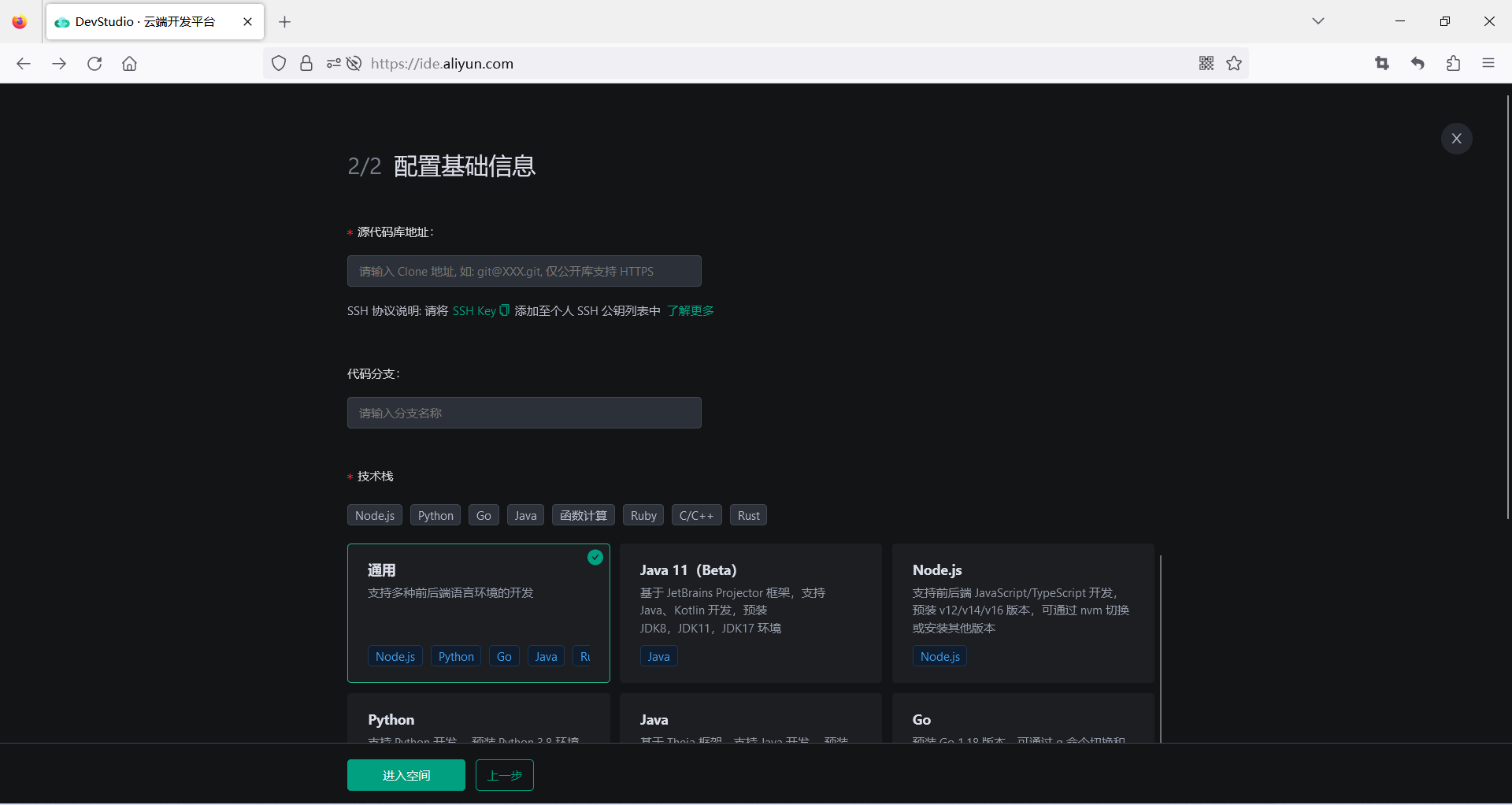Select the Java Theia environment card
The image size is (1512, 805).
[x=750, y=718]
